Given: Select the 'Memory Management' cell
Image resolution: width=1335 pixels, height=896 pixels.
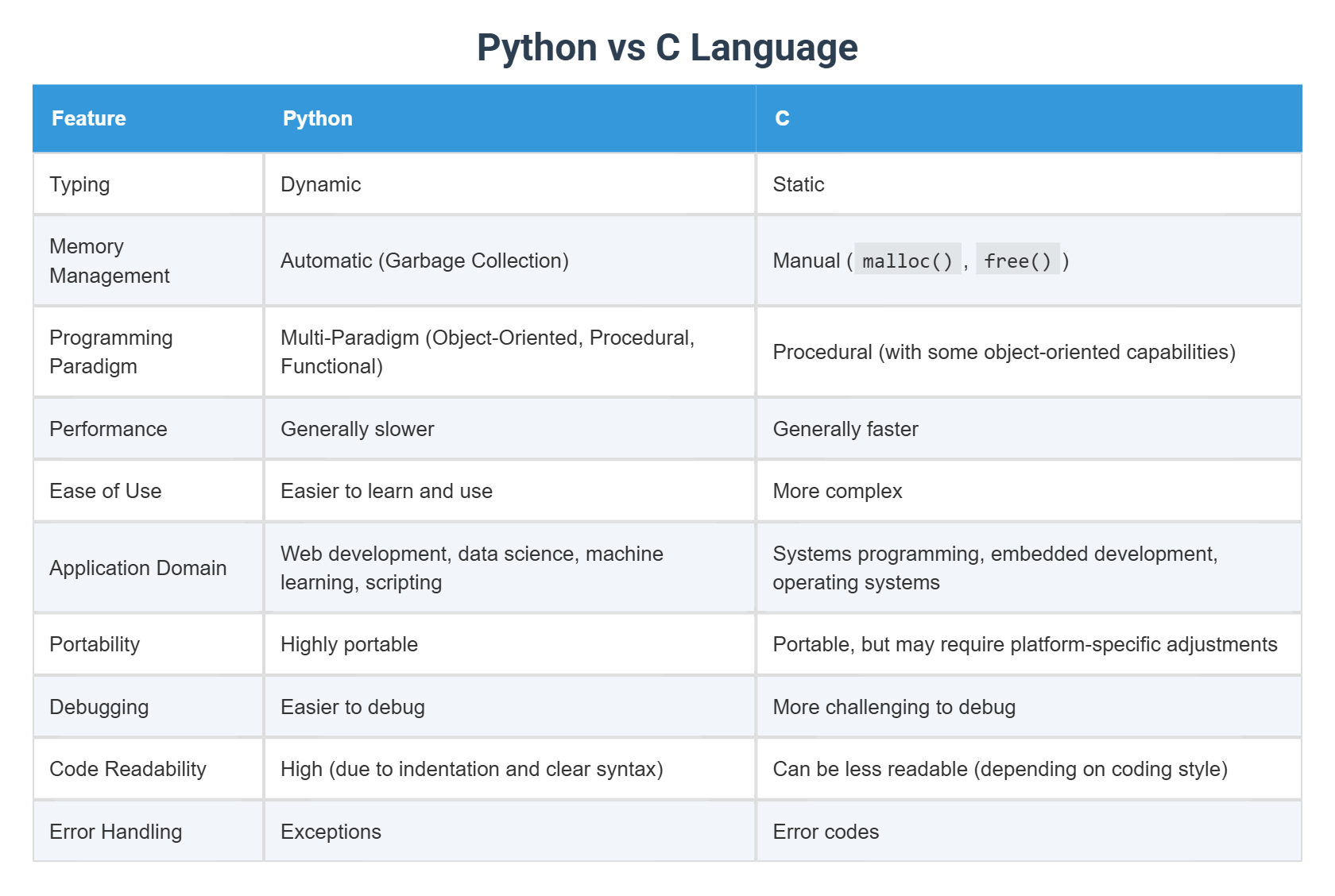Looking at the screenshot, I should tap(148, 261).
